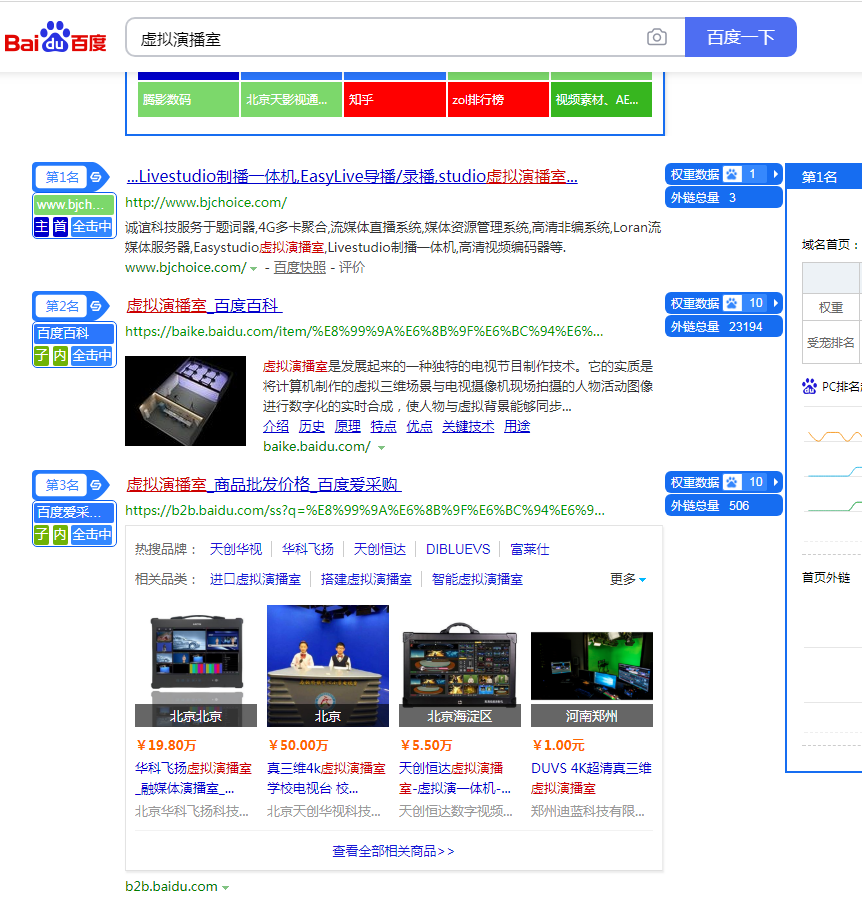
Task: Click related category 智能虚拟演播室
Action: coord(477,579)
